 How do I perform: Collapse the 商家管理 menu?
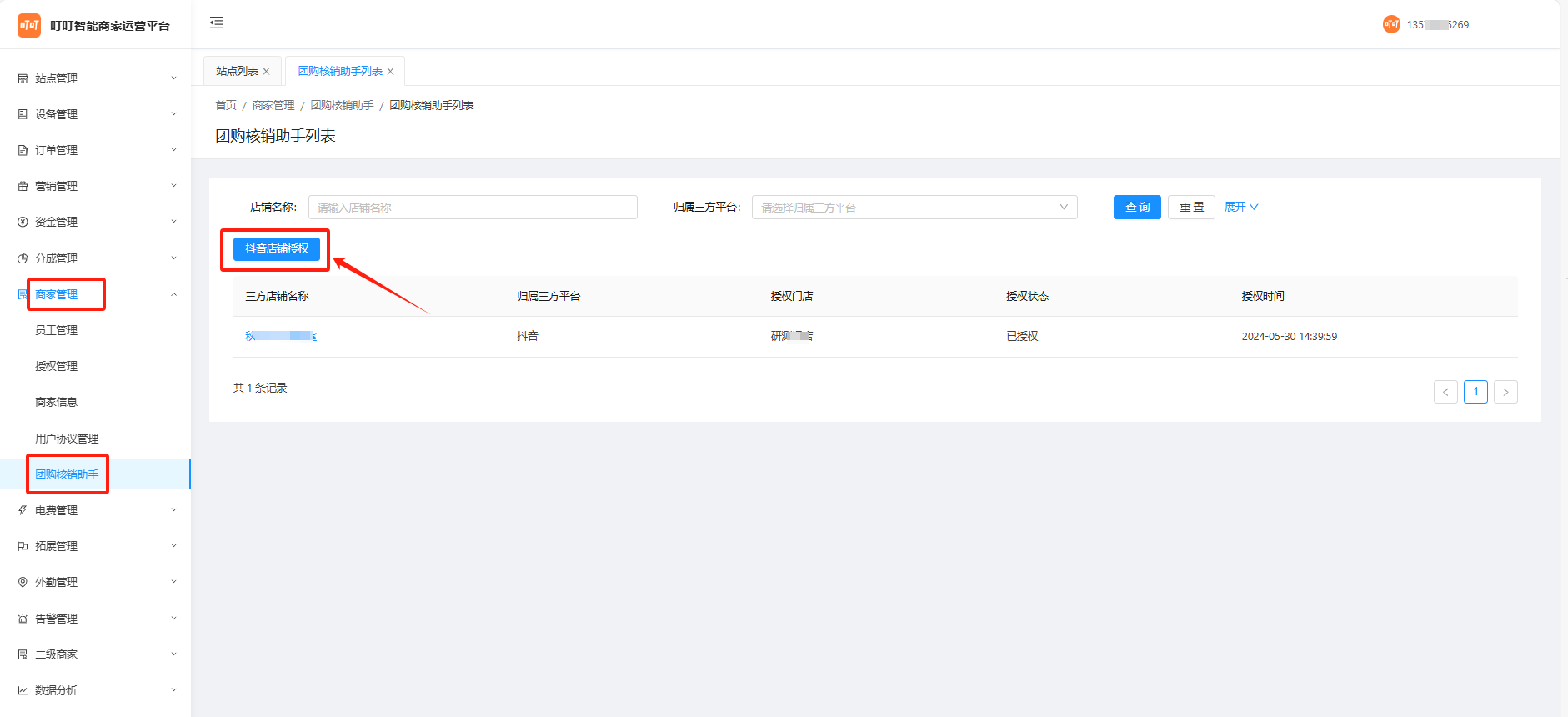pos(173,294)
